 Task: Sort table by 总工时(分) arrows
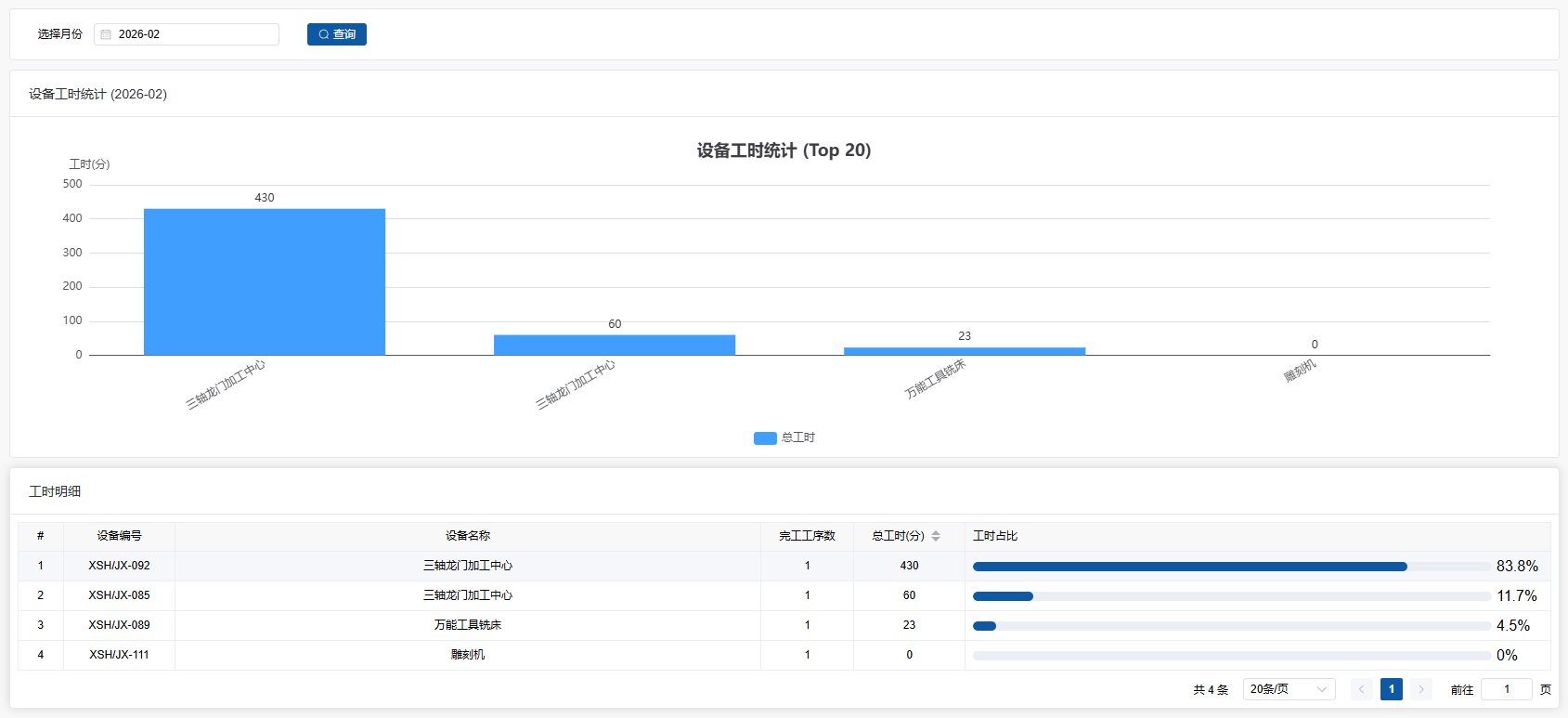936,536
